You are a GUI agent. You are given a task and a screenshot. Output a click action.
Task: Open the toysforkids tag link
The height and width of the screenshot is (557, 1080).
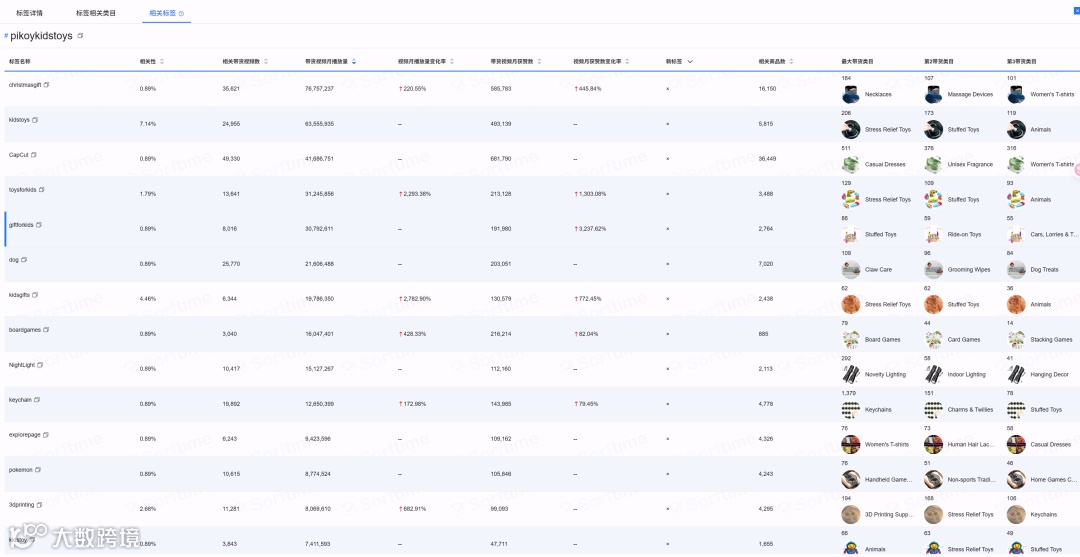click(23, 189)
